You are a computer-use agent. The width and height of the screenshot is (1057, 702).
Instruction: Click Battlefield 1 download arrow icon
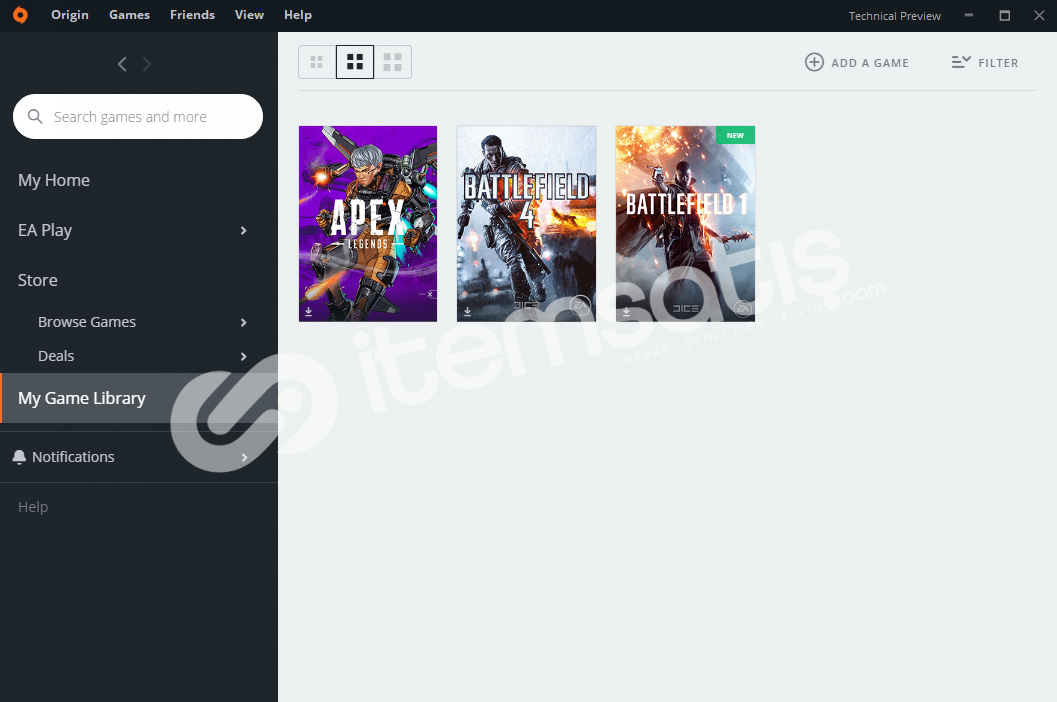(626, 312)
